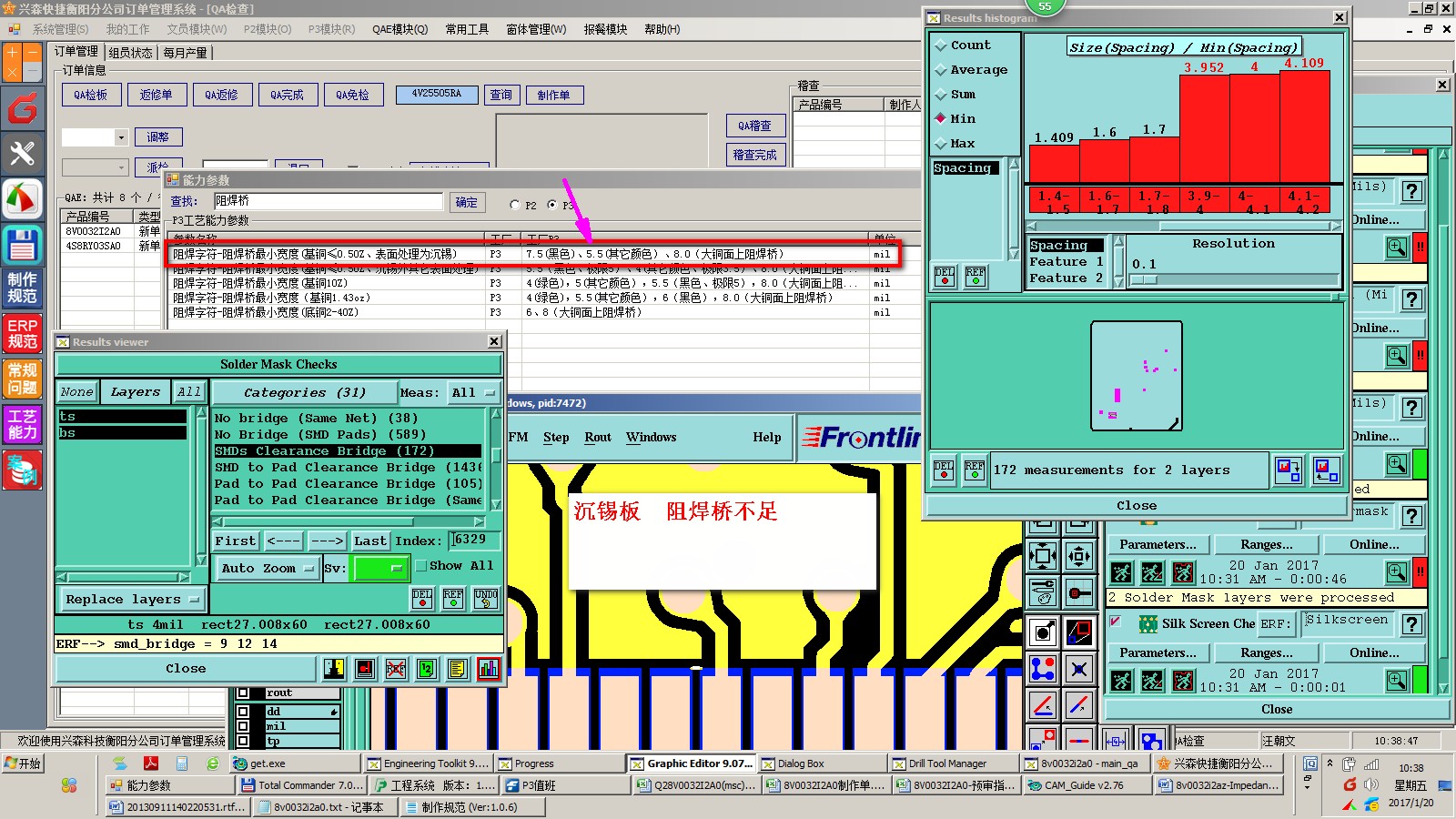The image size is (1456, 819).
Task: Expand hidden system tray icons arrow
Action: (1330, 763)
